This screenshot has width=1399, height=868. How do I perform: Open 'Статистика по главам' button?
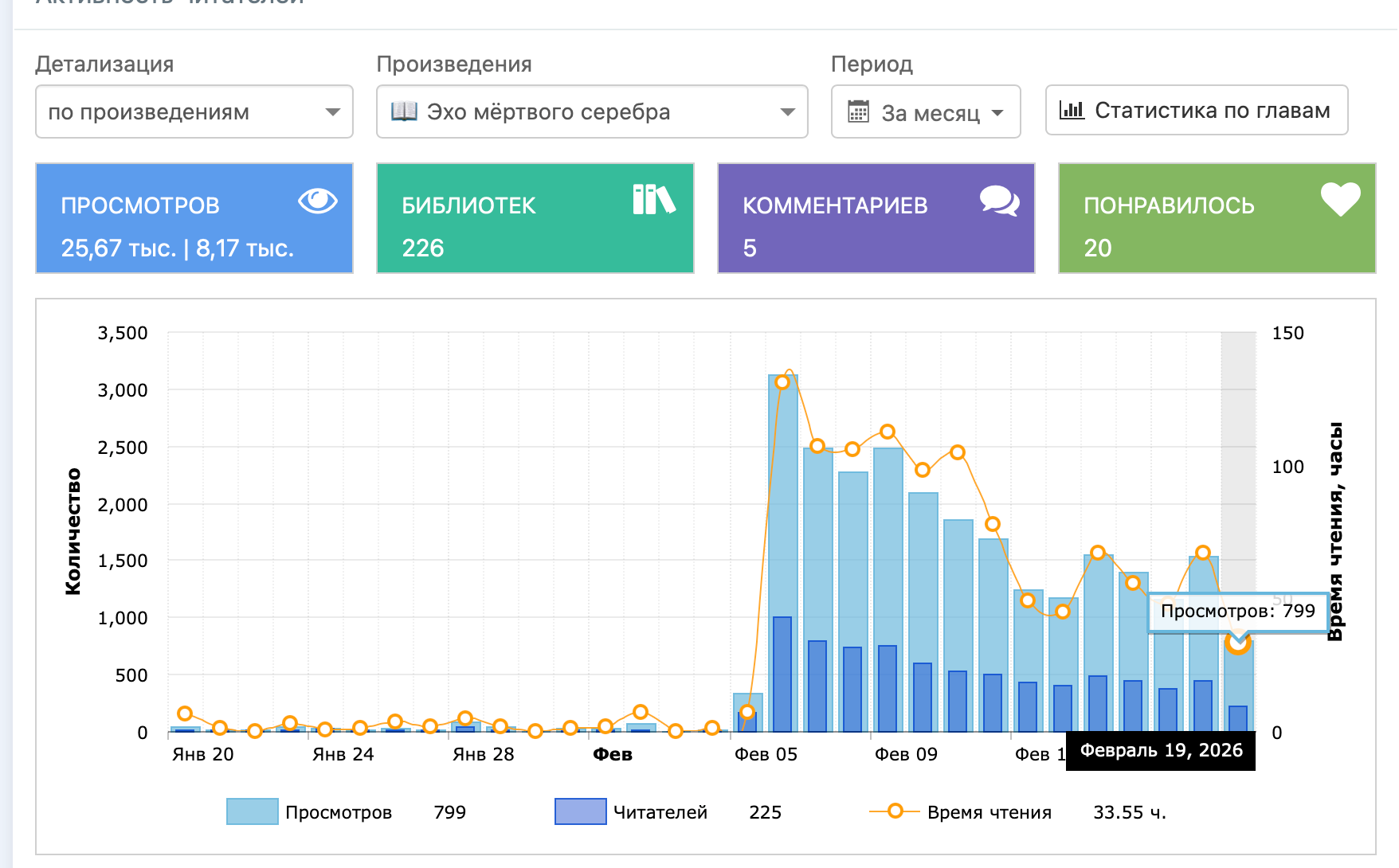point(1196,111)
